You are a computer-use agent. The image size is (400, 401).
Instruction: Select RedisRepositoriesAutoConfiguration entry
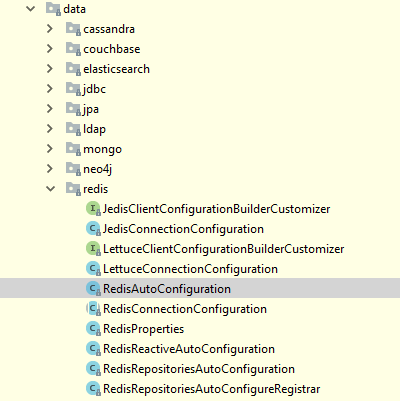click(x=199, y=369)
